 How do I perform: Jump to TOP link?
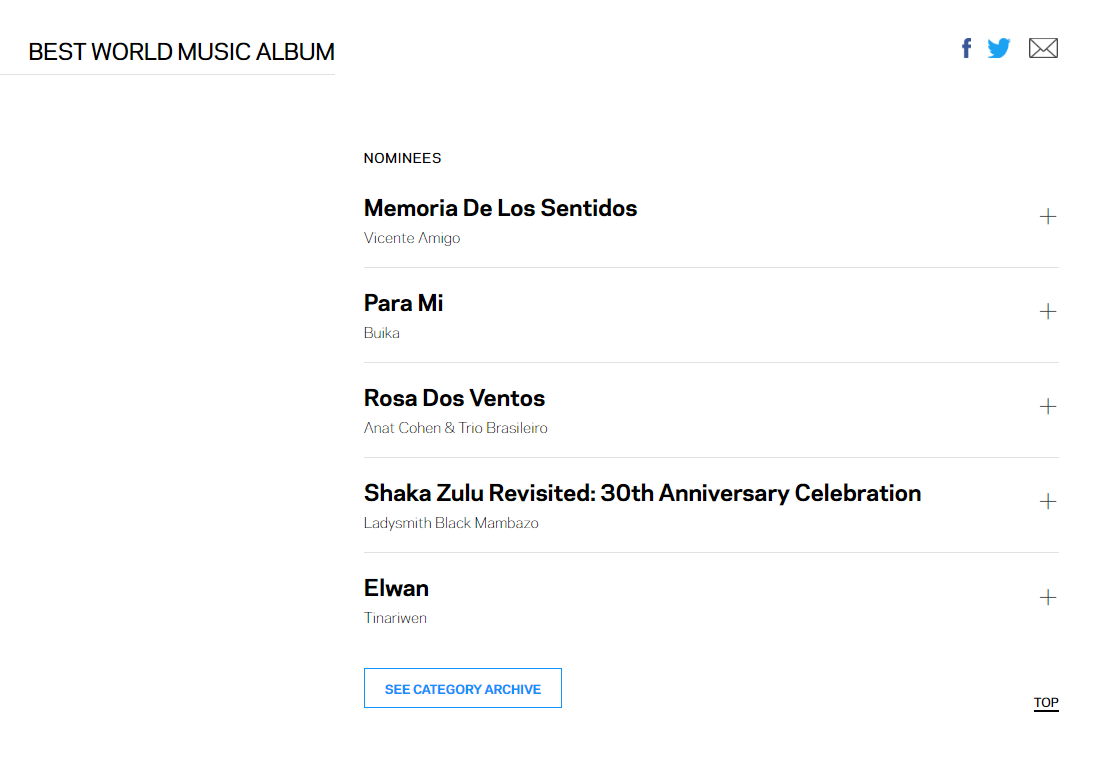pyautogui.click(x=1046, y=703)
